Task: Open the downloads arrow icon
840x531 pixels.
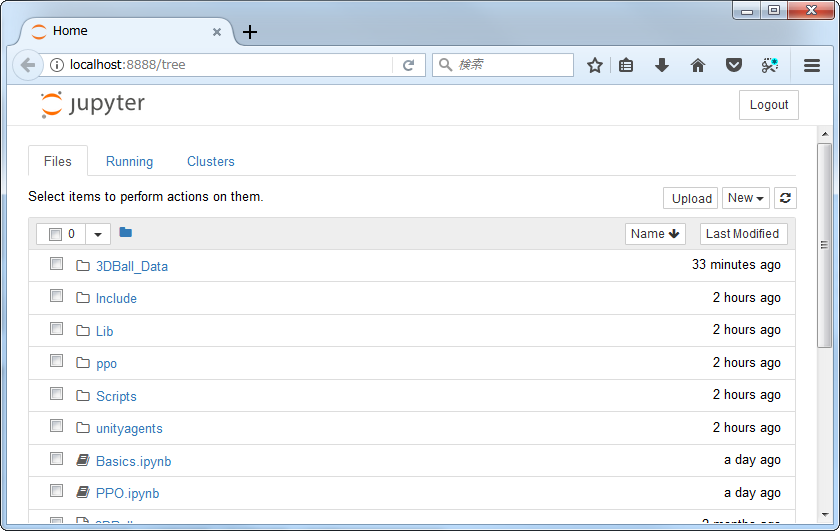Action: click(662, 65)
